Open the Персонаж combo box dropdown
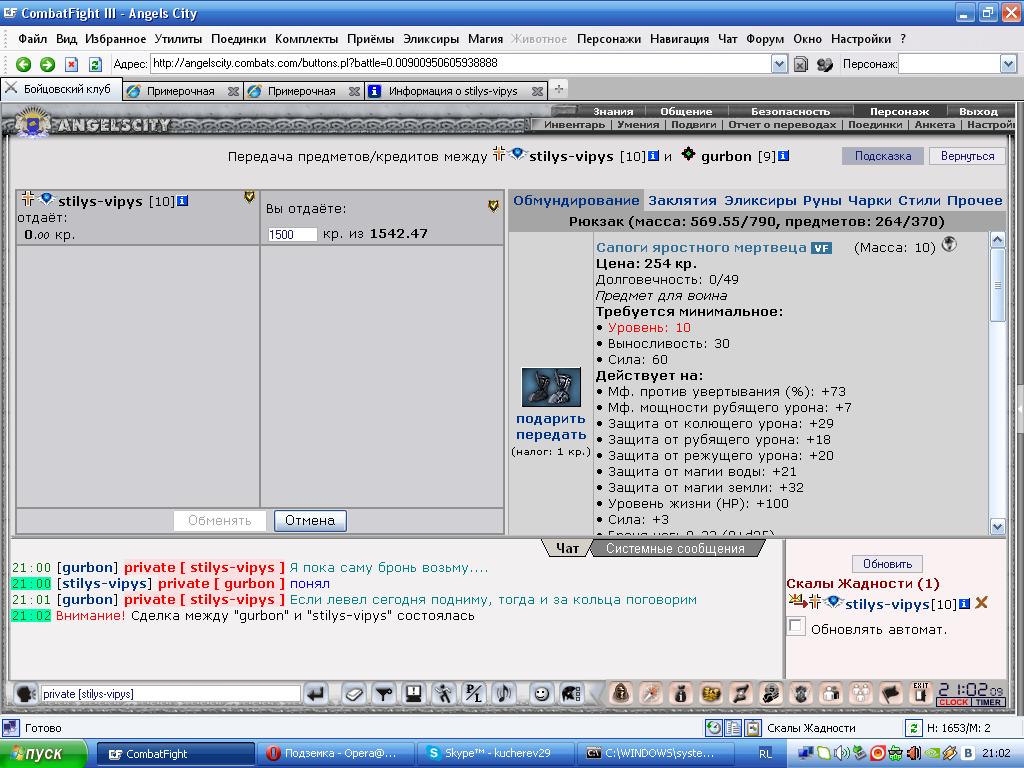 pos(1008,64)
